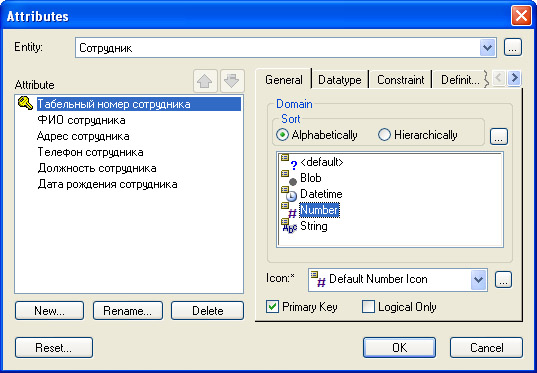537x373 pixels.
Task: Move attribute down with the down arrow
Action: pyautogui.click(x=232, y=81)
